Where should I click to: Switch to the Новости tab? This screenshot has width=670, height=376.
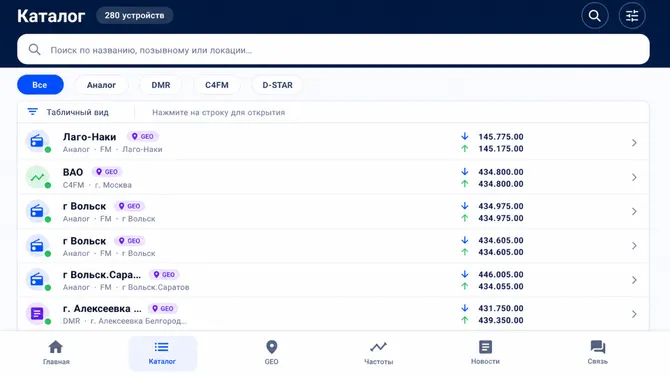tap(485, 353)
